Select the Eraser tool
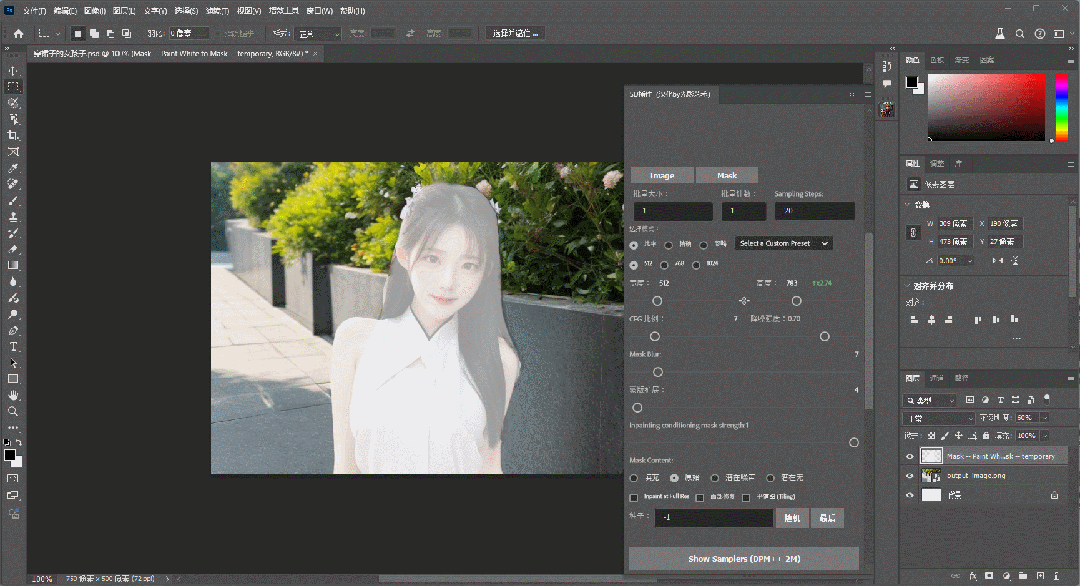Screen dimensions: 1080x586 click(x=13, y=250)
